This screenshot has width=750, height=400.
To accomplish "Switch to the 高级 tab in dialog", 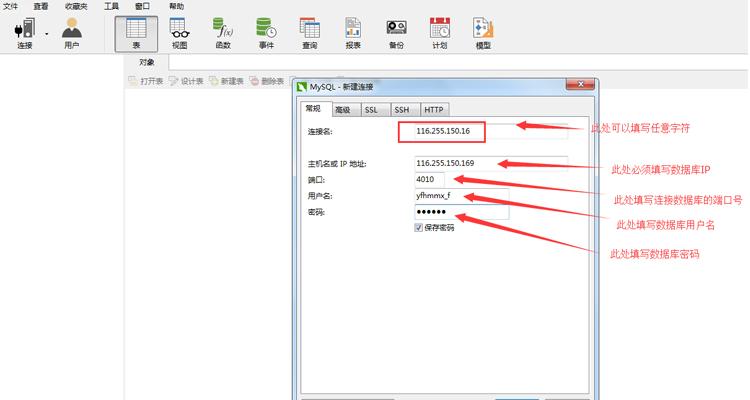I will (342, 110).
